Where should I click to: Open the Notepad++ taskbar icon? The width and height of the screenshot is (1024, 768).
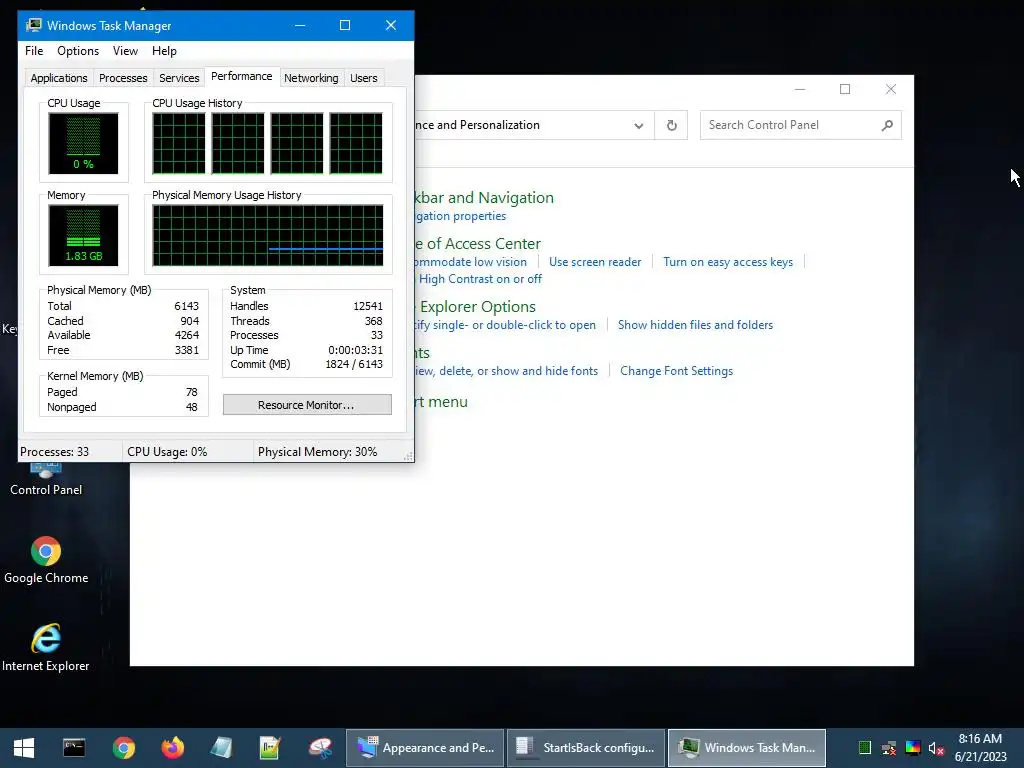[270, 748]
